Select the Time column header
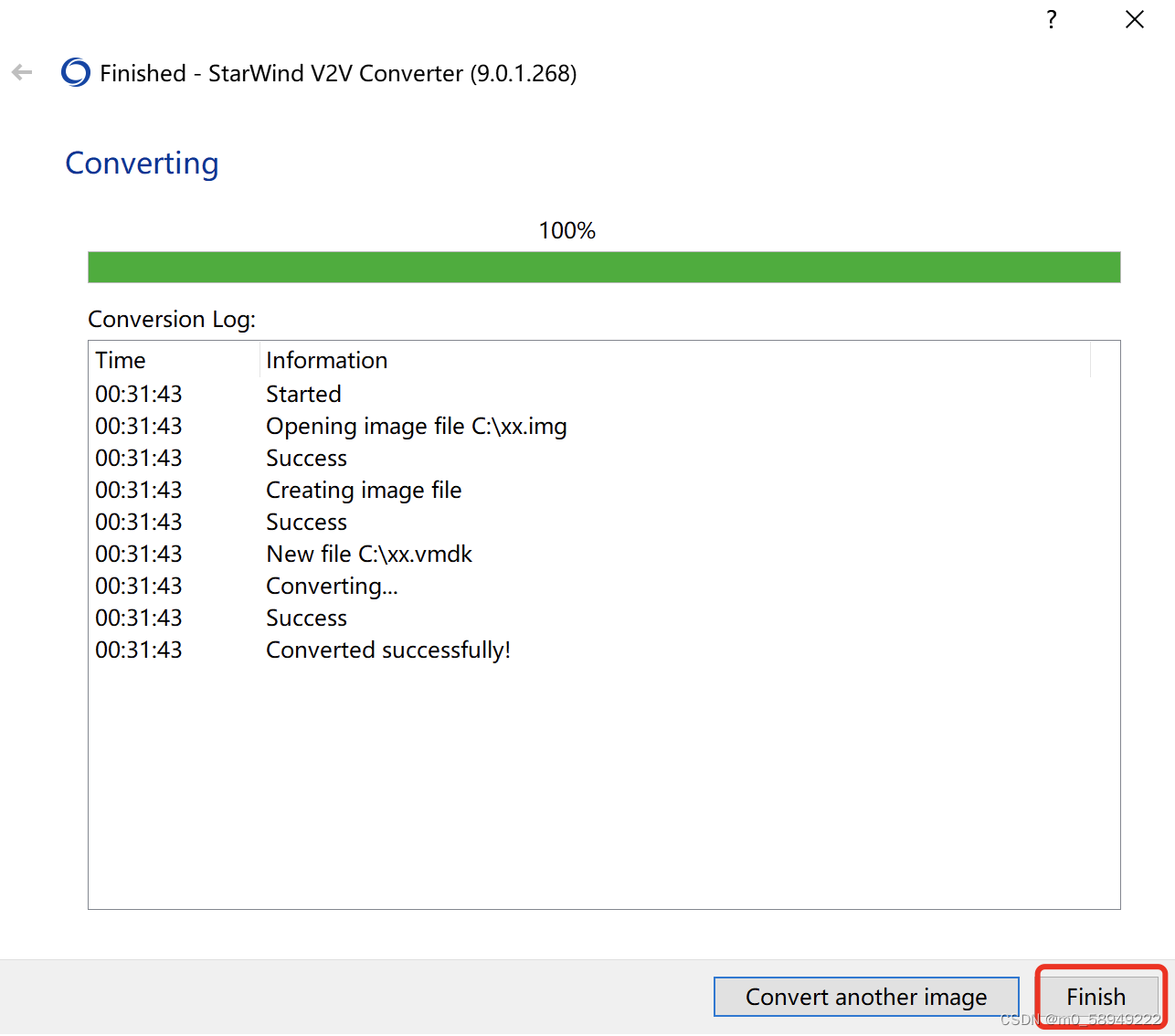 tap(174, 360)
